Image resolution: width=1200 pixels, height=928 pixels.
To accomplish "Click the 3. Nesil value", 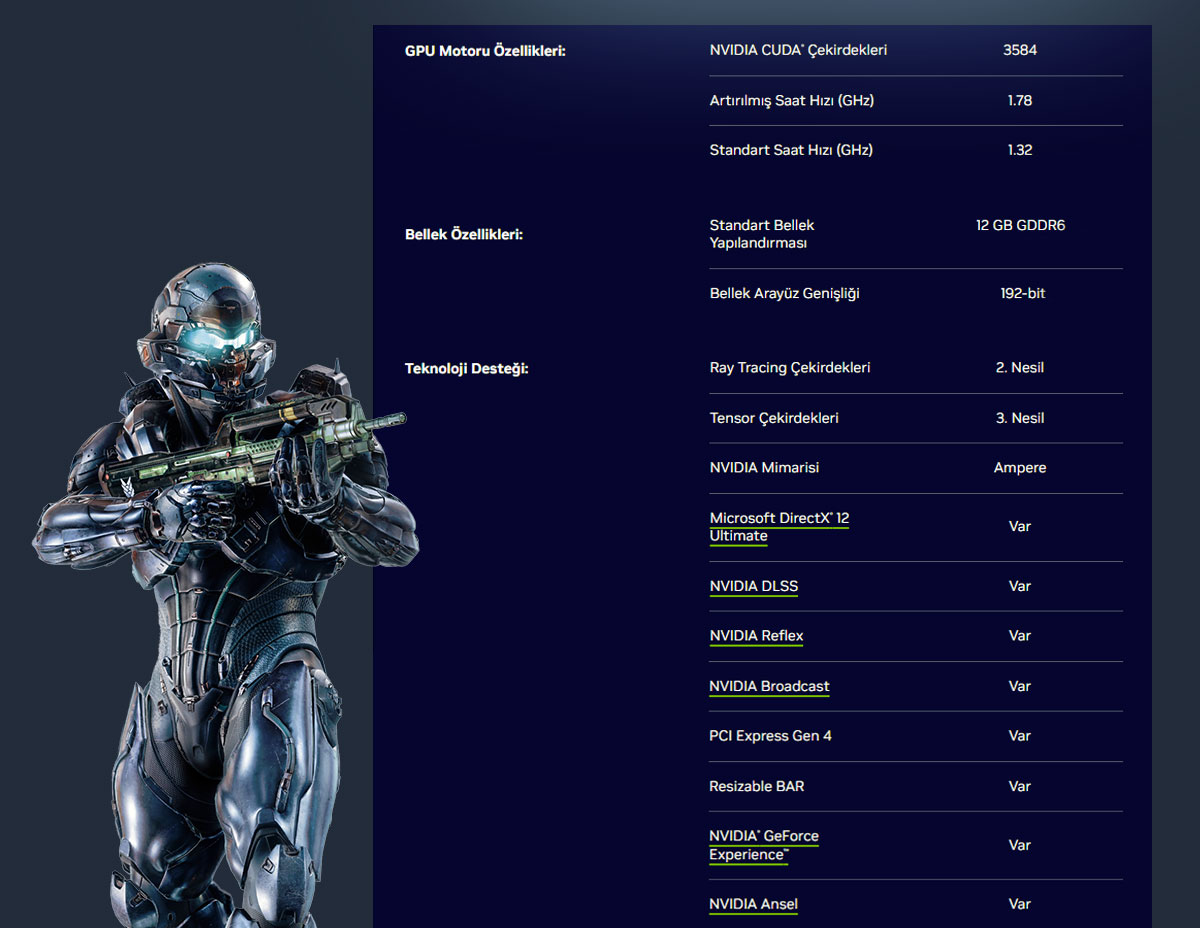I will pos(1020,418).
